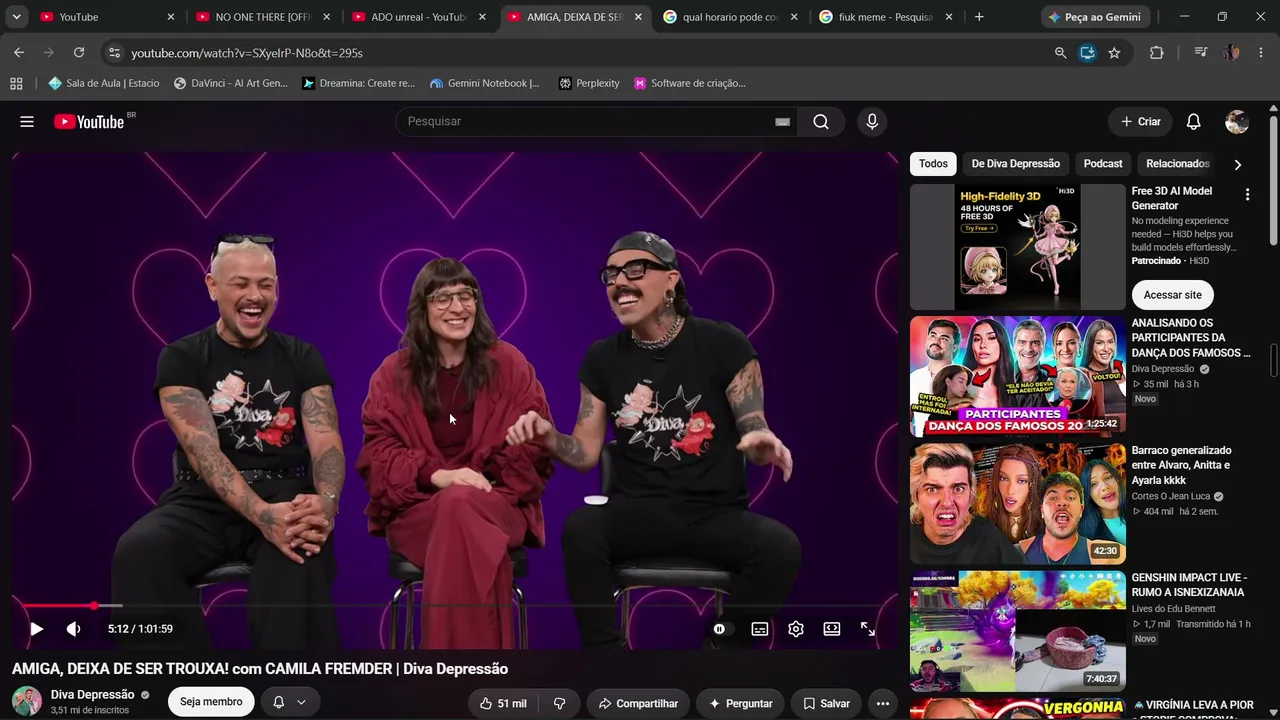
Task: Open the browser extensions puzzle icon
Action: pos(1157,53)
